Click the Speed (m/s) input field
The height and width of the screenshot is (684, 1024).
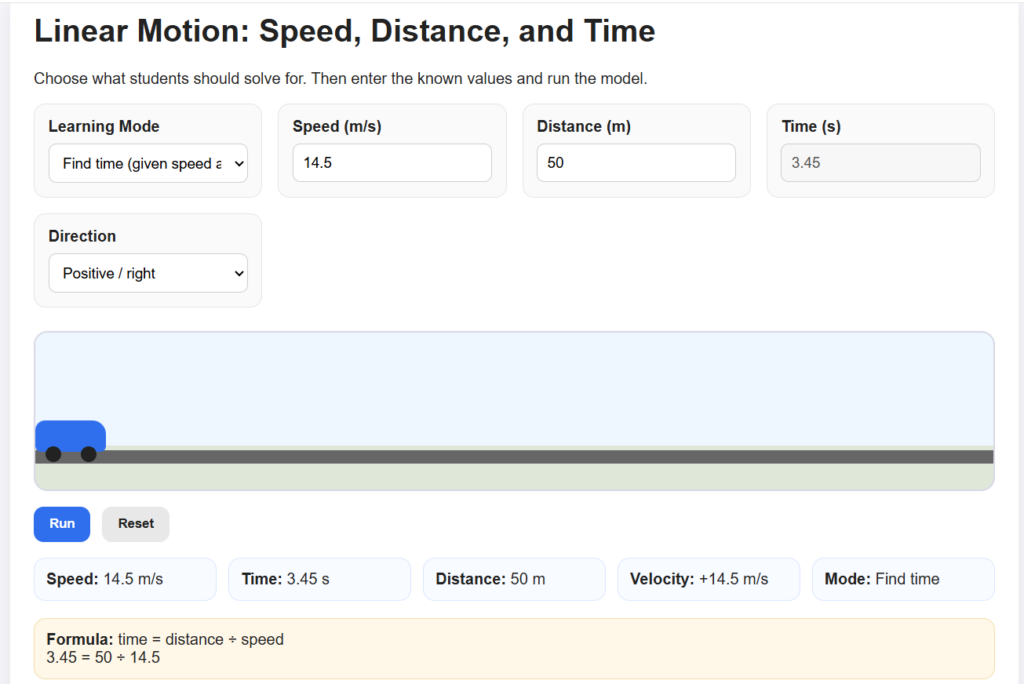coord(392,163)
